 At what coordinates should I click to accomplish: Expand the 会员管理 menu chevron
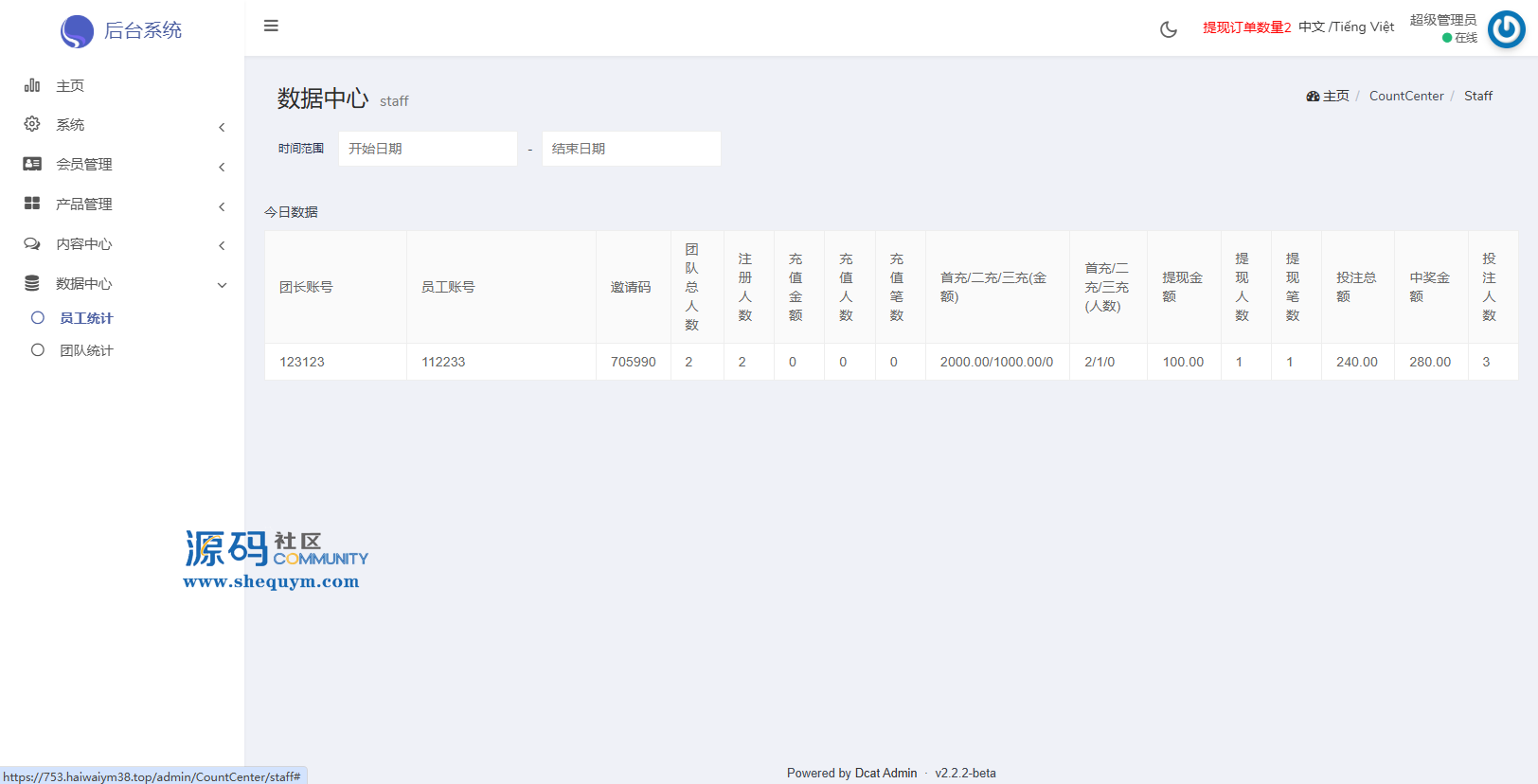coord(222,167)
